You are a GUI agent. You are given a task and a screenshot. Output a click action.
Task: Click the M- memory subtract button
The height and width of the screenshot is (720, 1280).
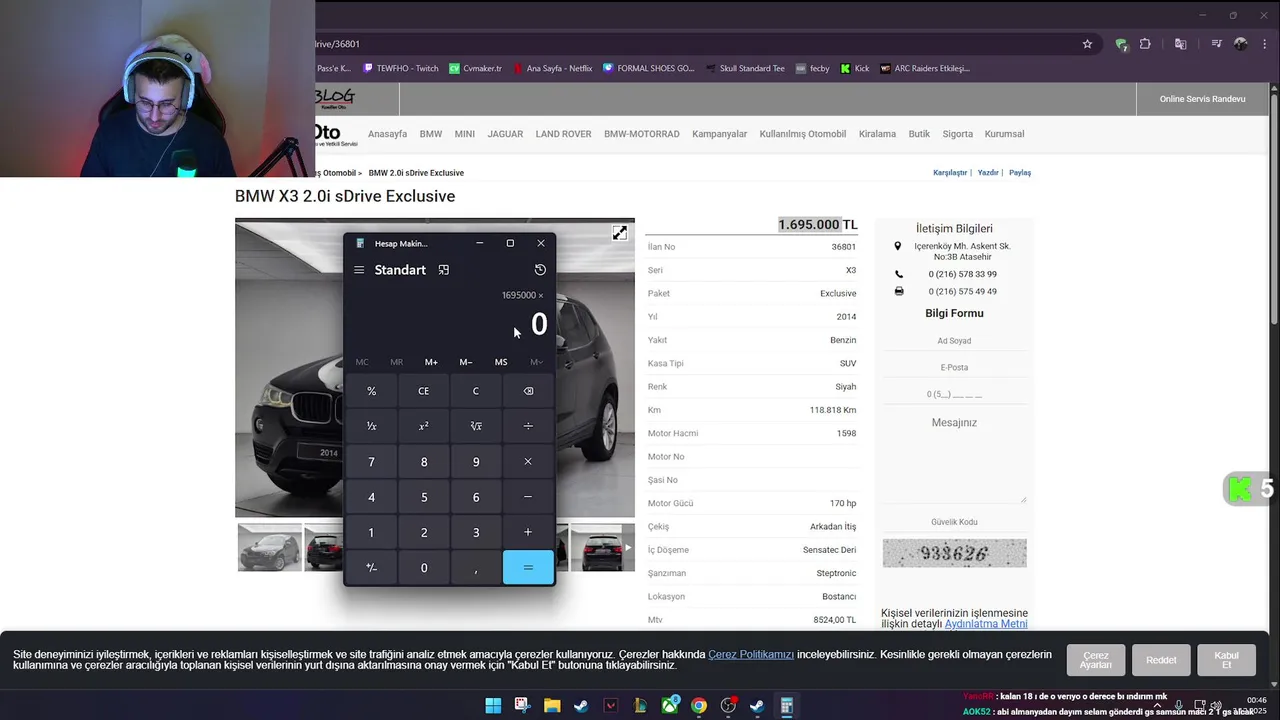[466, 362]
